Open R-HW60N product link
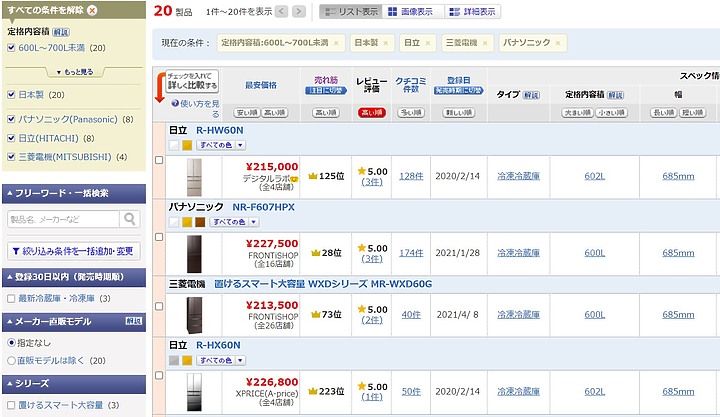The width and height of the screenshot is (720, 417). [219, 130]
